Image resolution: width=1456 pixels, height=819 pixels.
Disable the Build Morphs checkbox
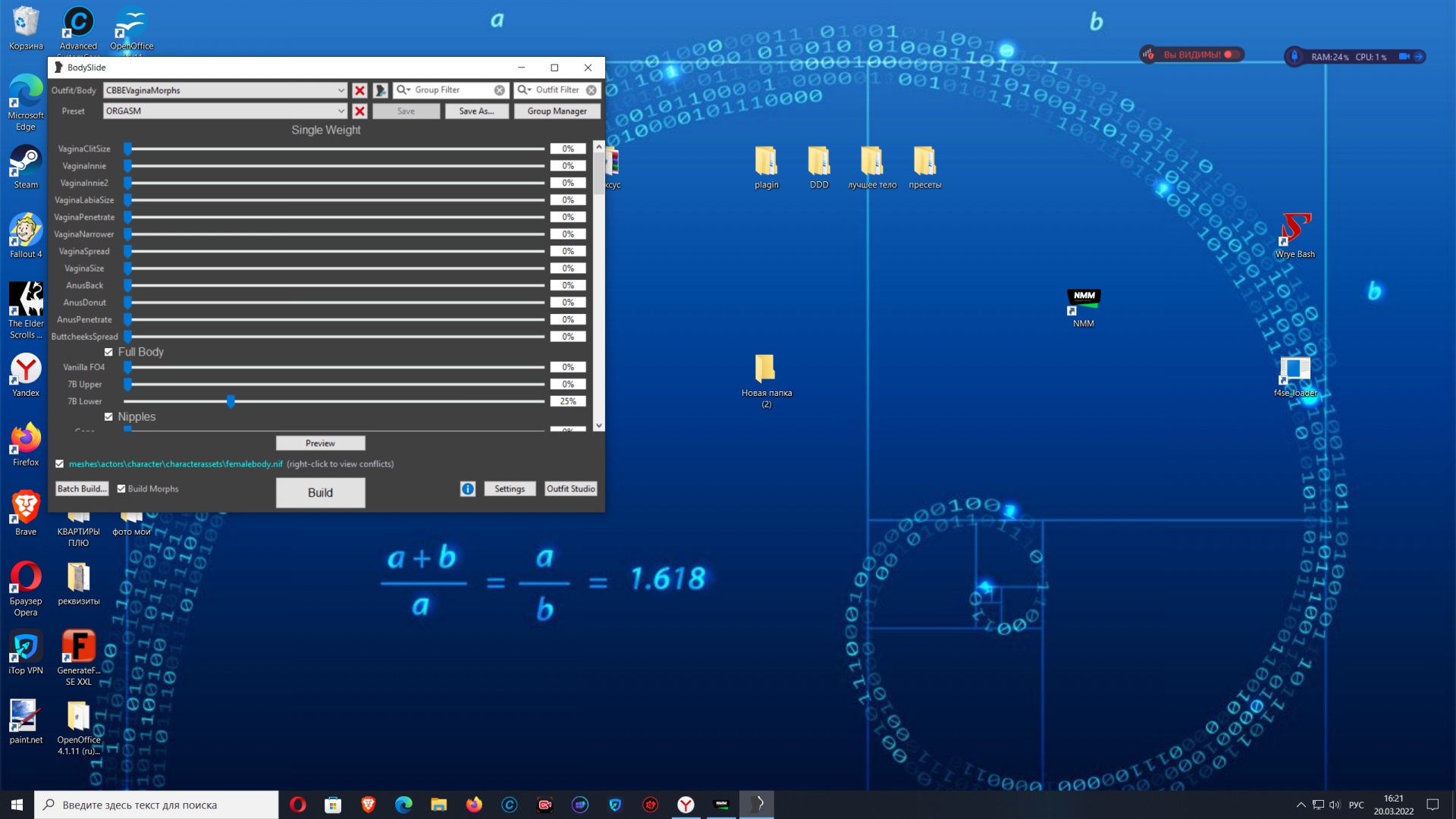[x=121, y=489]
